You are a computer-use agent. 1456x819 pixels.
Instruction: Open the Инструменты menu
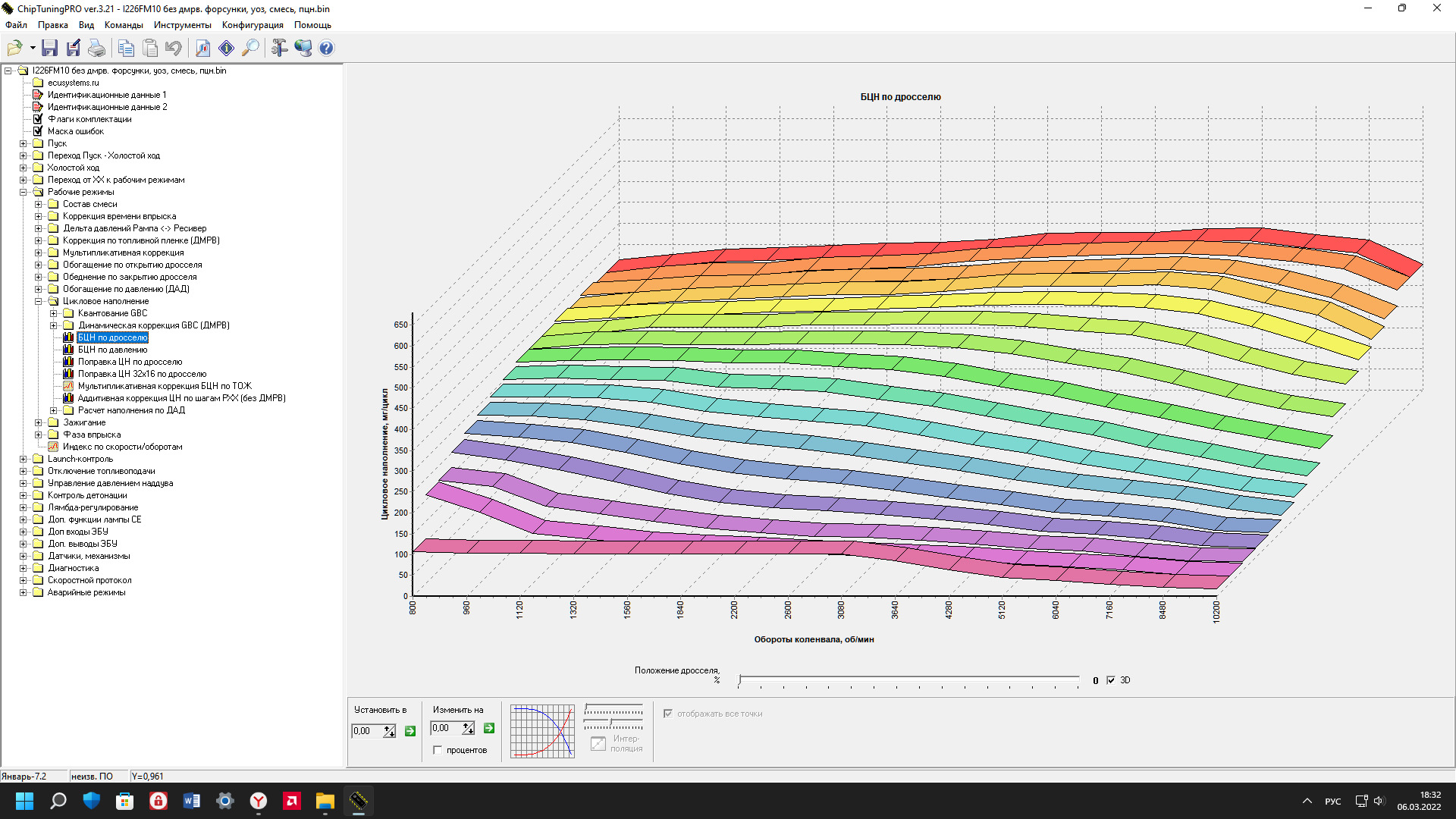[x=182, y=25]
